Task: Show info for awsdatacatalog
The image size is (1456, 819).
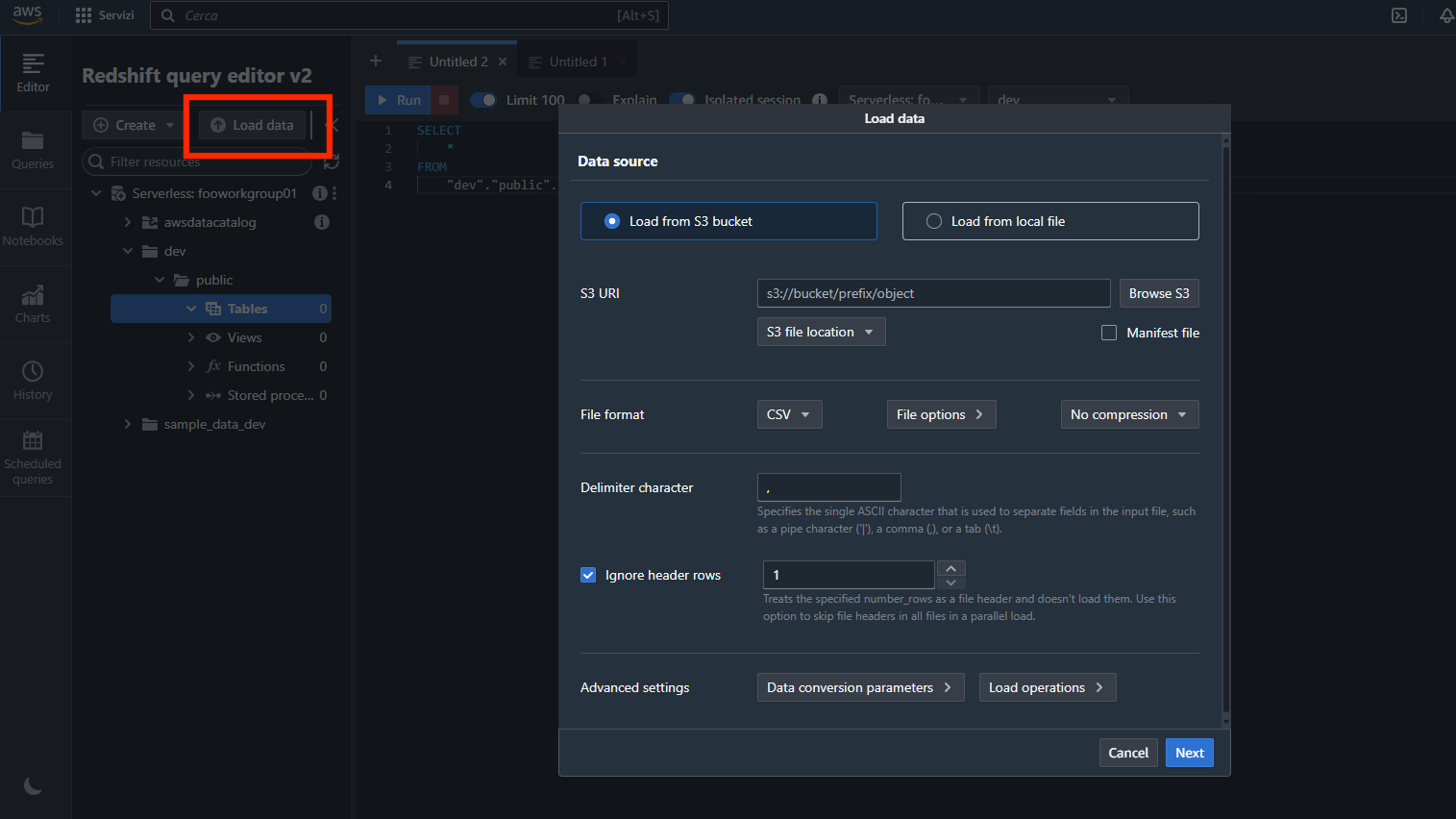Action: (x=322, y=222)
